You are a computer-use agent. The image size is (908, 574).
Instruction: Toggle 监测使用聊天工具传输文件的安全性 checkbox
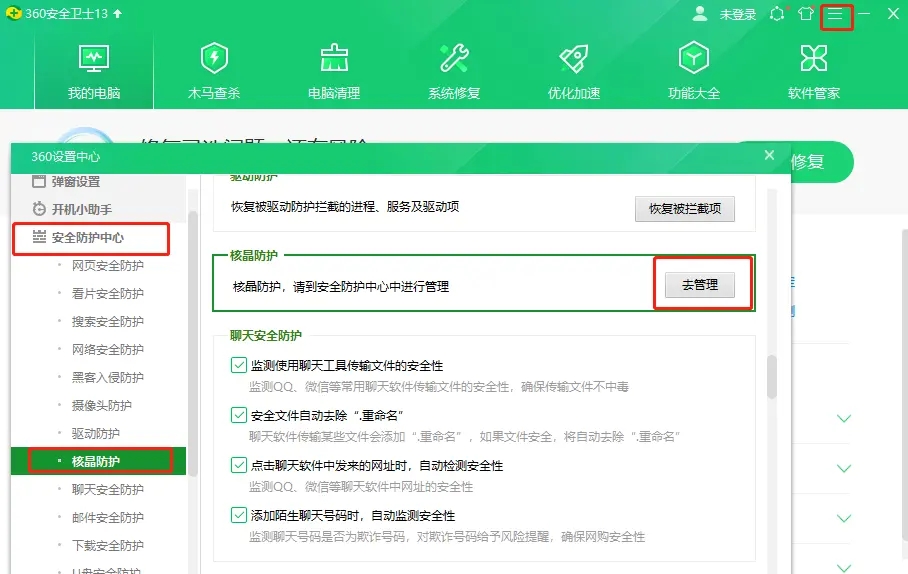tap(239, 365)
